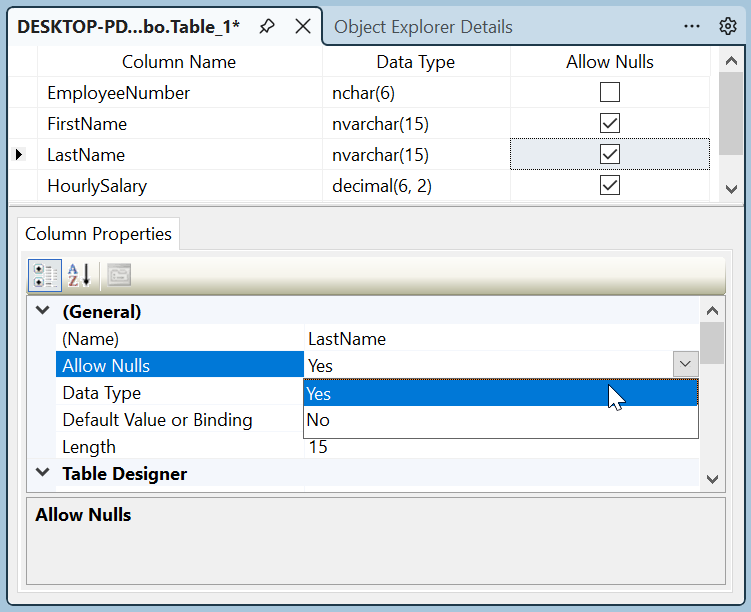751x612 pixels.
Task: Edit the LastName name value field
Action: (x=501, y=339)
